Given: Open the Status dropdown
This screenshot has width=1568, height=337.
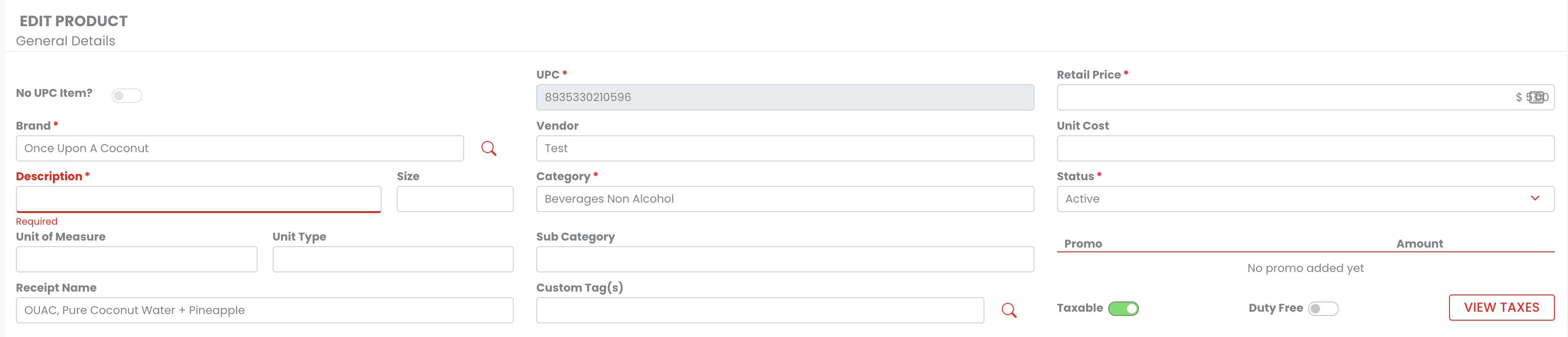Looking at the screenshot, I should (1305, 199).
